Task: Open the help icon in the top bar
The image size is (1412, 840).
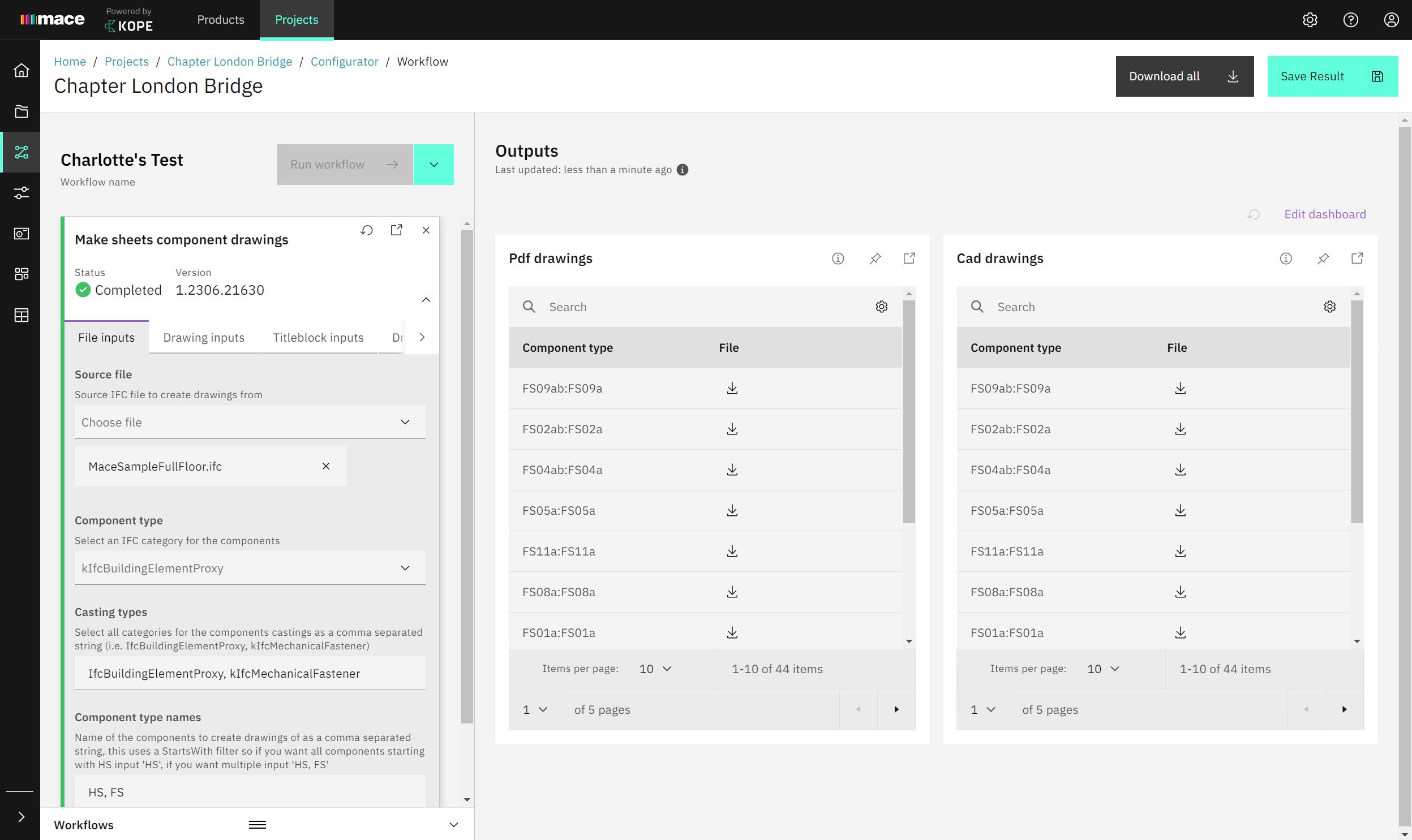Action: point(1351,20)
